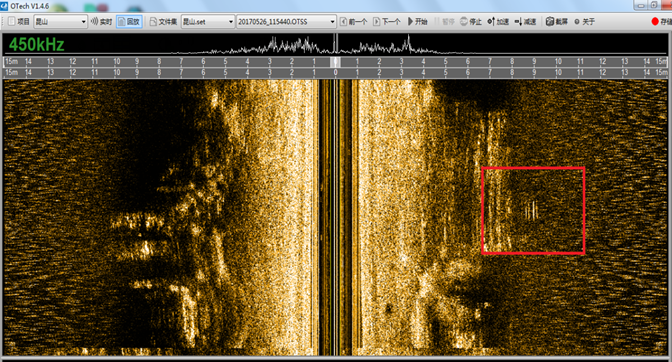This screenshot has width=672, height=362.
Task: Click the 450kHz frequency label
Action: click(x=36, y=45)
